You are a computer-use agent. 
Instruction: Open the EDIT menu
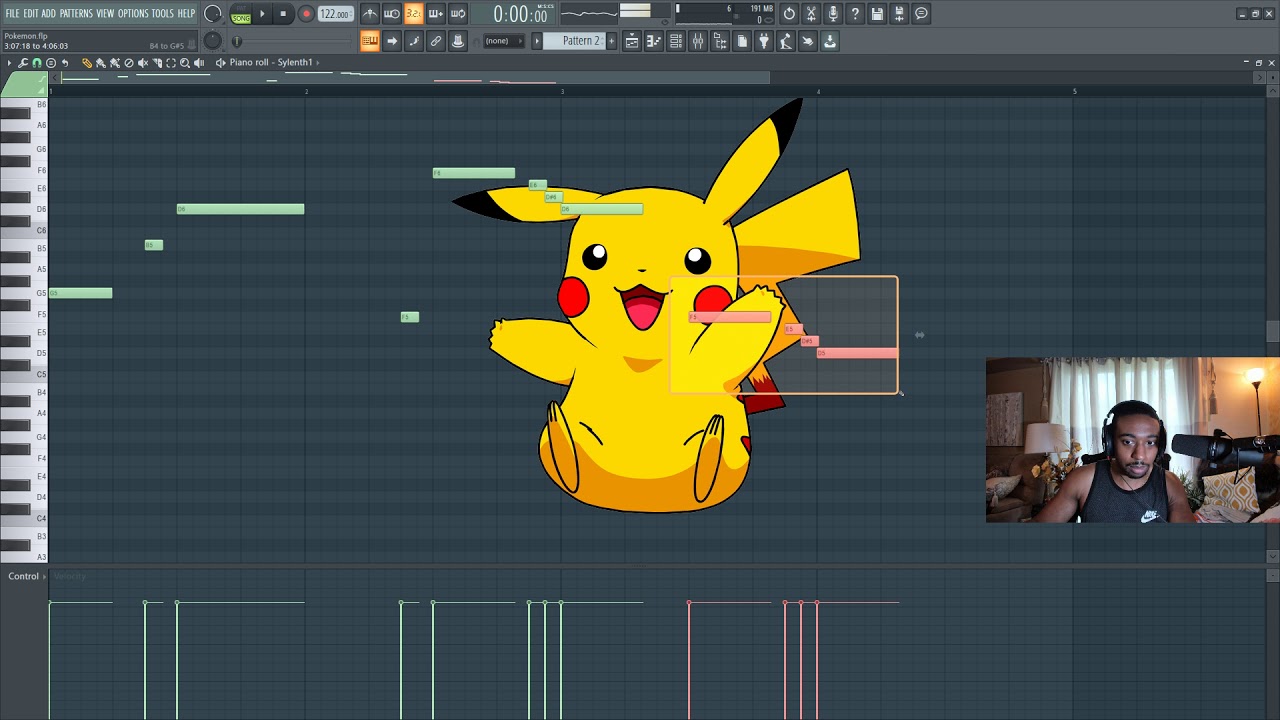pos(31,14)
